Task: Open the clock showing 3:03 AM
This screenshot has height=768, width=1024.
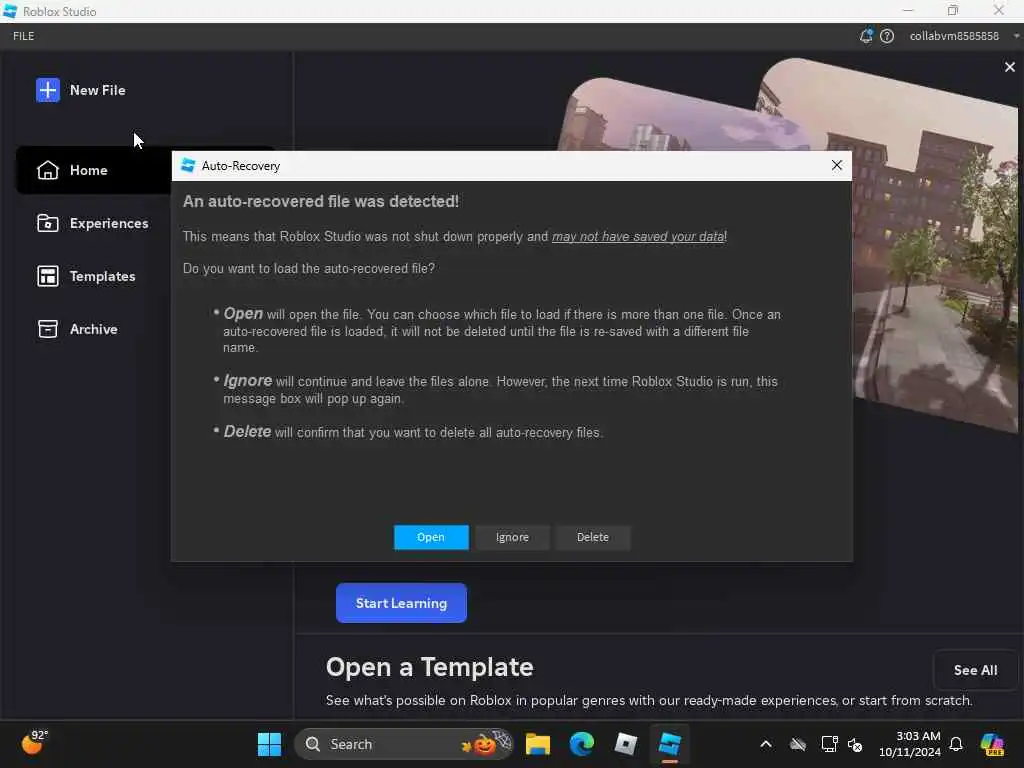Action: pyautogui.click(x=910, y=744)
